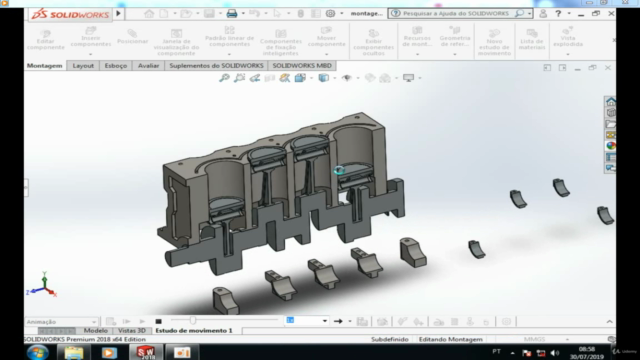Open the Options gear icon
The height and width of the screenshot is (360, 640).
tap(330, 13)
